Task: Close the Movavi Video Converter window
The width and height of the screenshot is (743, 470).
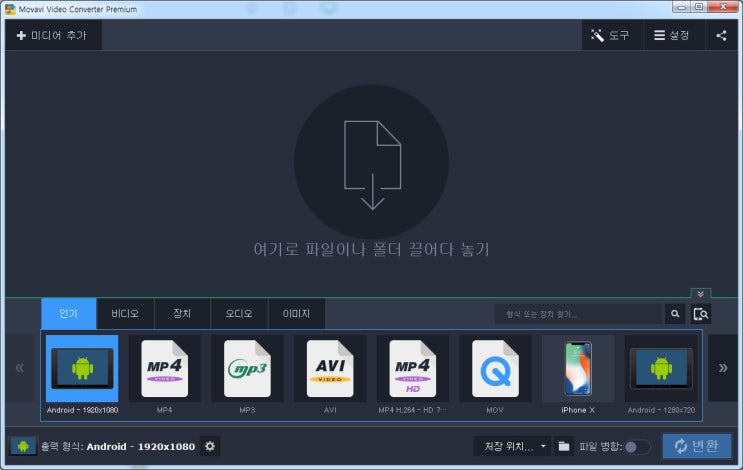Action: [x=723, y=7]
